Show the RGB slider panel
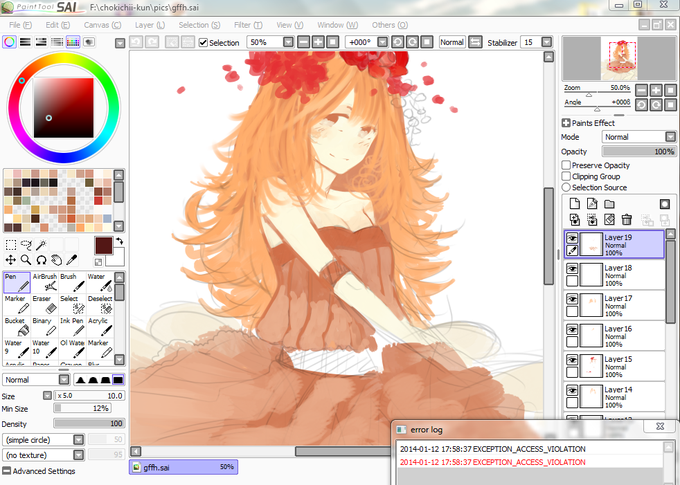Viewport: 680px width, 485px height. 26,42
